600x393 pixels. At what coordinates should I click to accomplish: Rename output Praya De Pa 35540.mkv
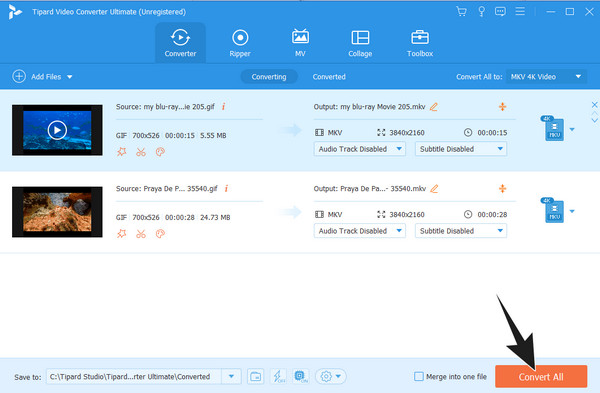pyautogui.click(x=434, y=189)
